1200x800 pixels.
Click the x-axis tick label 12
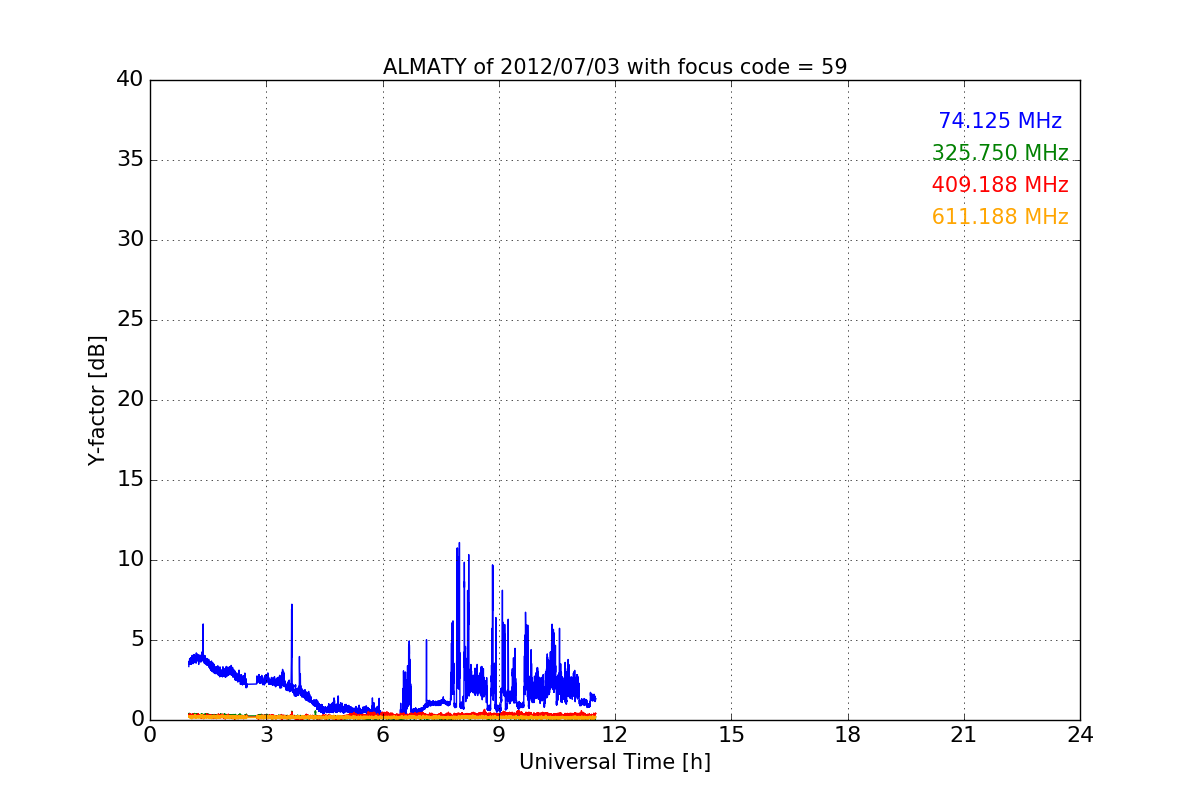(615, 734)
